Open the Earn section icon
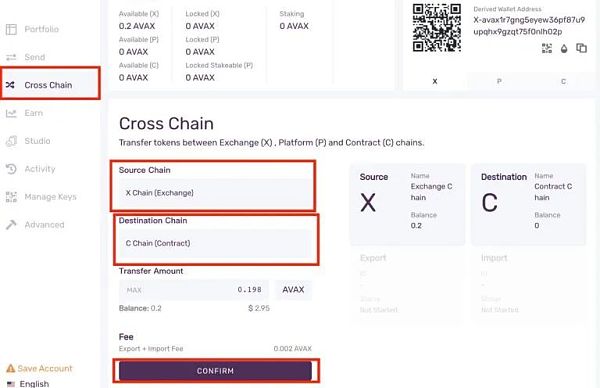 [x=11, y=113]
